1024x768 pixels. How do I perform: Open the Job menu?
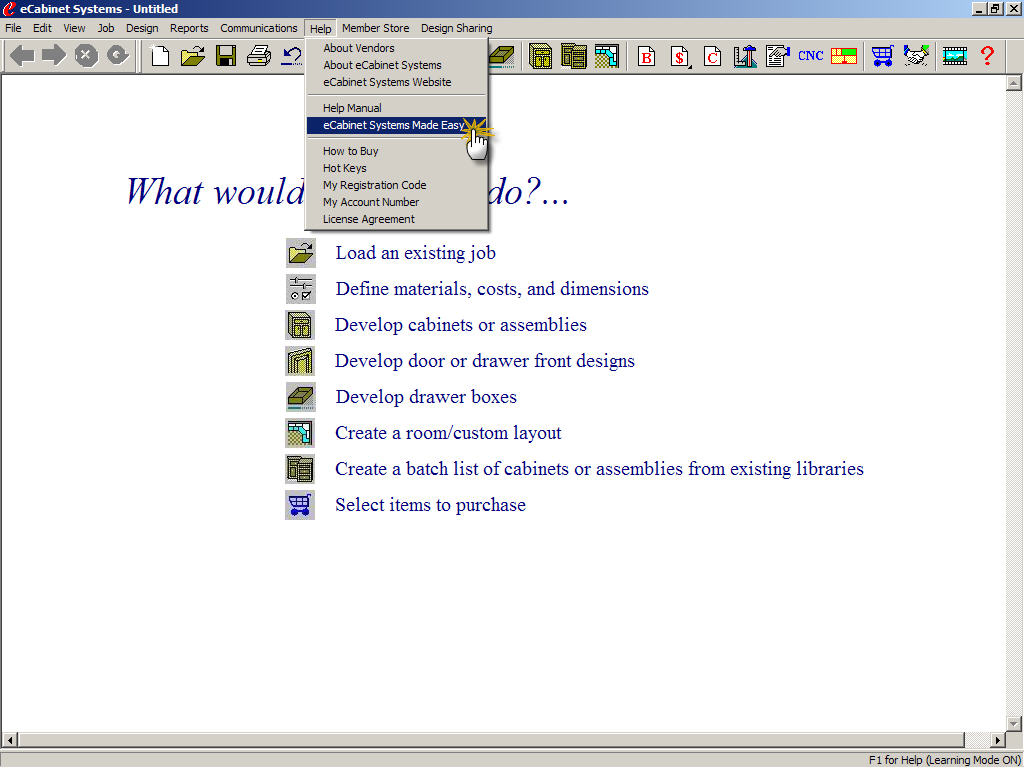(106, 28)
